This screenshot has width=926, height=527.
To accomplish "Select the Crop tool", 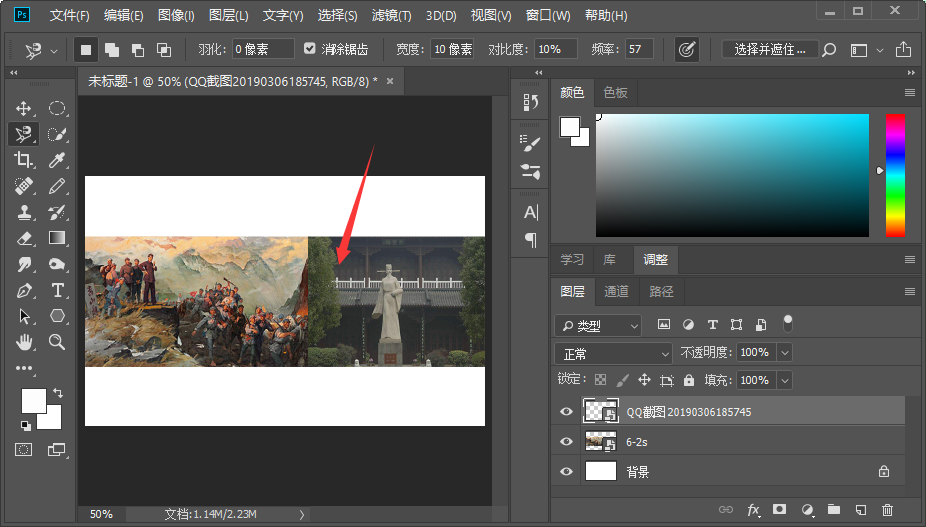I will [x=24, y=160].
